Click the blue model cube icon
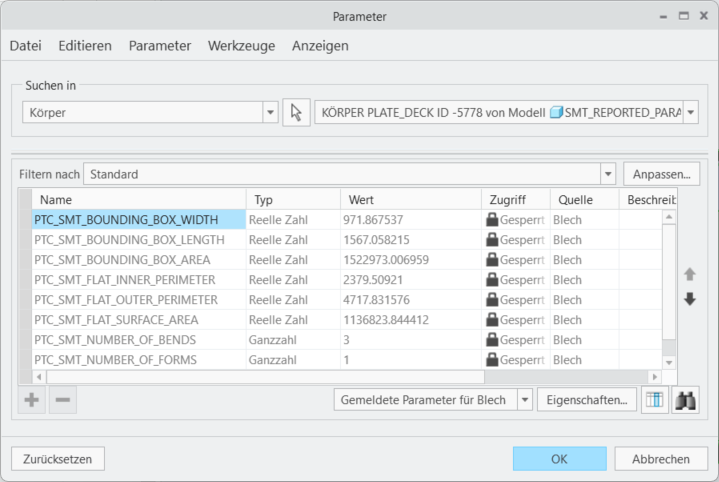Image resolution: width=719 pixels, height=482 pixels. tap(556, 112)
